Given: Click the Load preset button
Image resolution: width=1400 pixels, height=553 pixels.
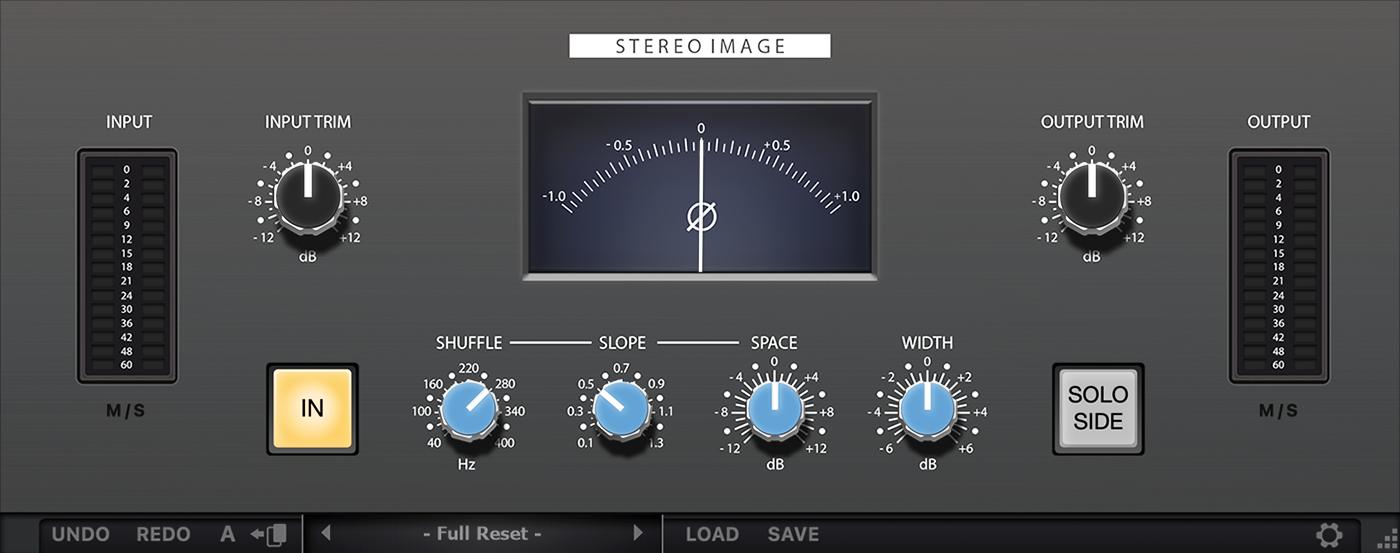Looking at the screenshot, I should coord(712,535).
